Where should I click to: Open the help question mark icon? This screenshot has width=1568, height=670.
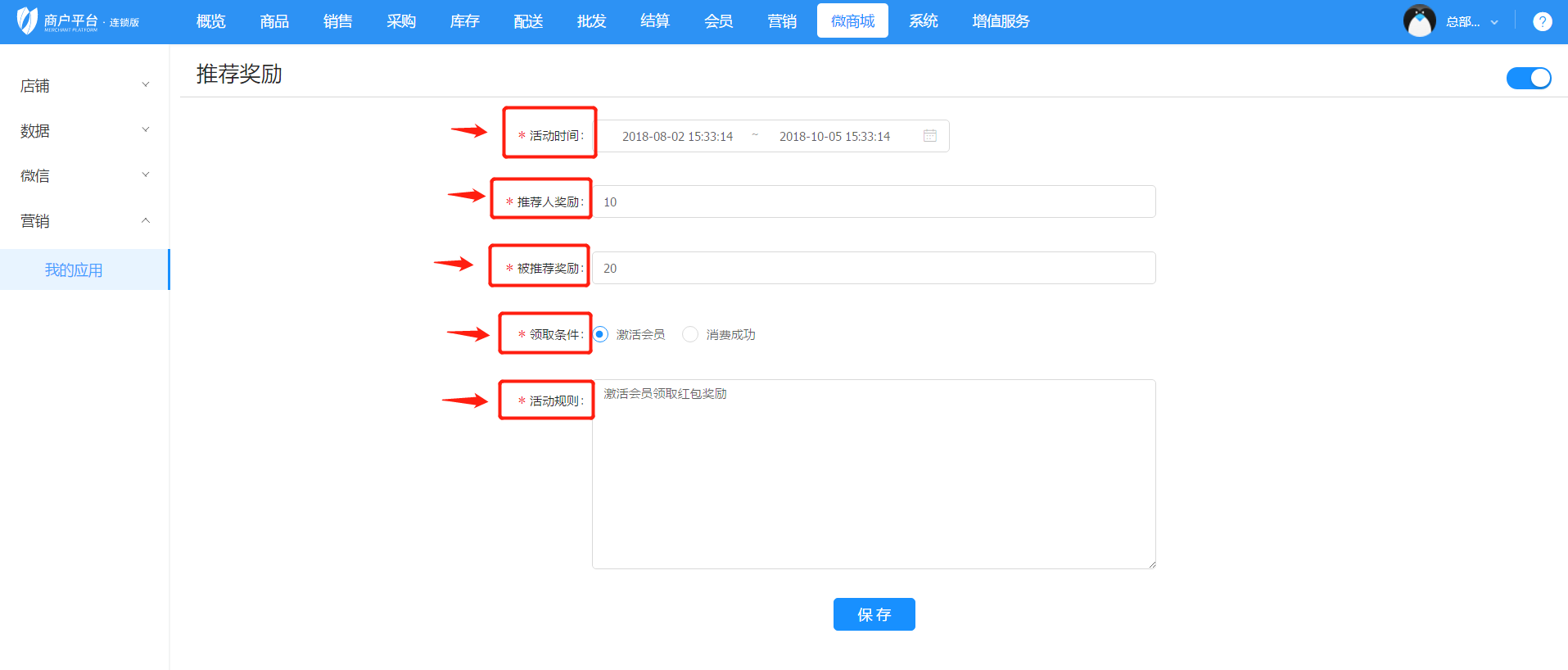click(1542, 22)
